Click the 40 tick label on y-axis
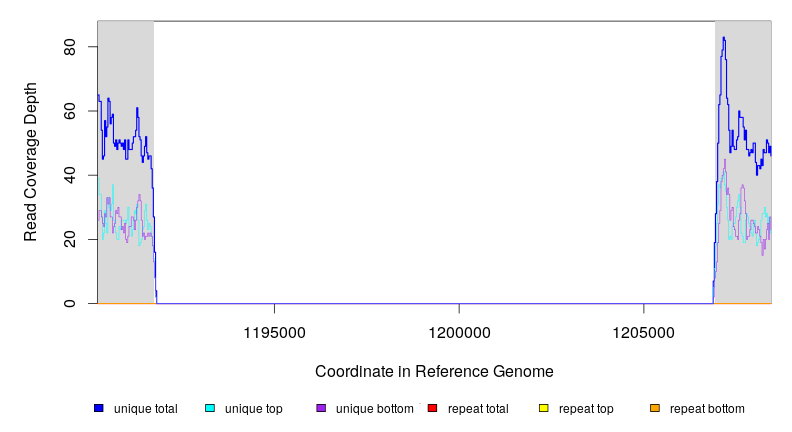Screen dimensions: 792x432 [70, 175]
